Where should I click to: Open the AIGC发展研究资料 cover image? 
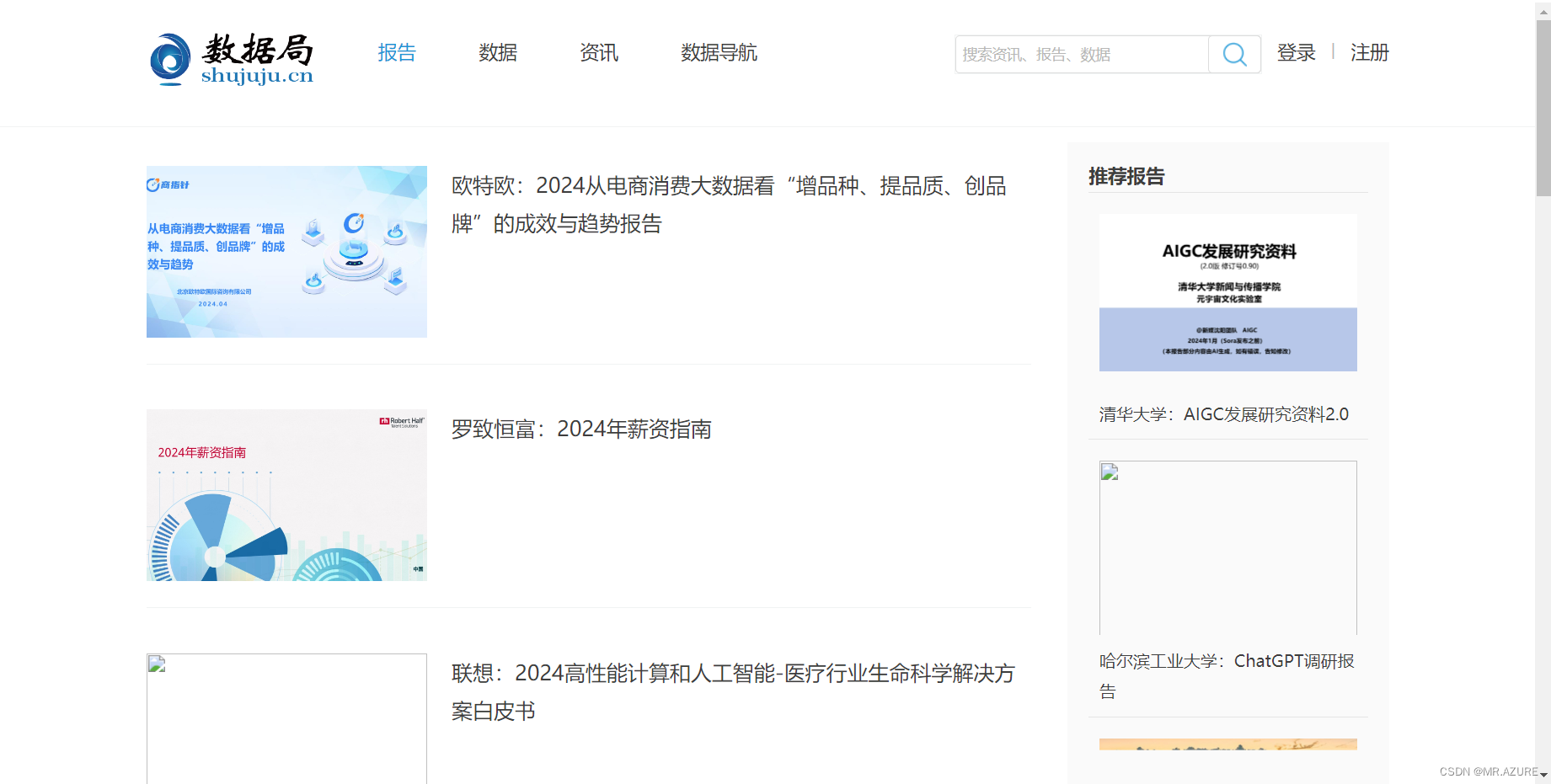tap(1227, 292)
